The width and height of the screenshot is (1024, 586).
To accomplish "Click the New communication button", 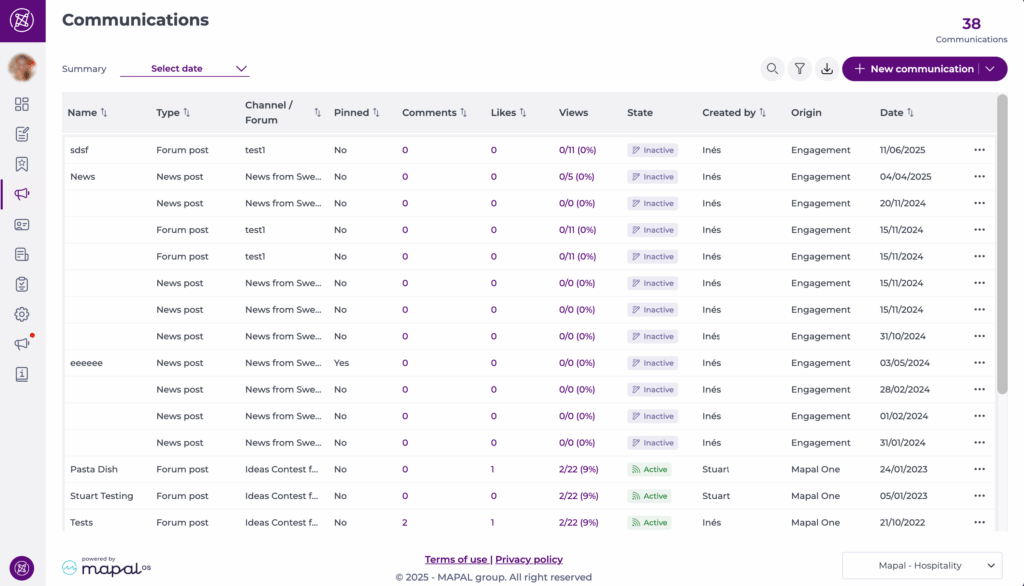I will [910, 69].
